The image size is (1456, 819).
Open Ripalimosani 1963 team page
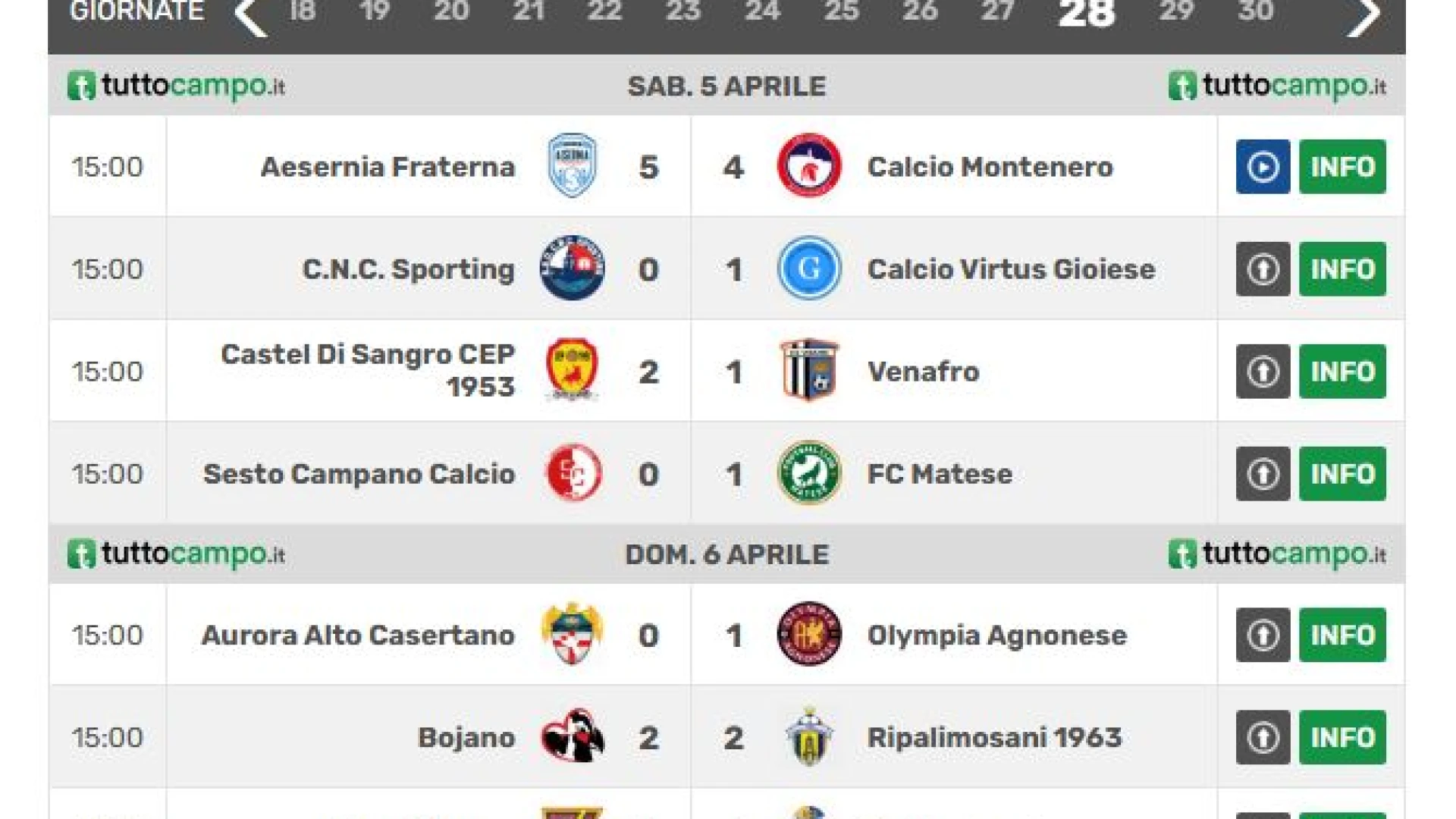click(994, 737)
